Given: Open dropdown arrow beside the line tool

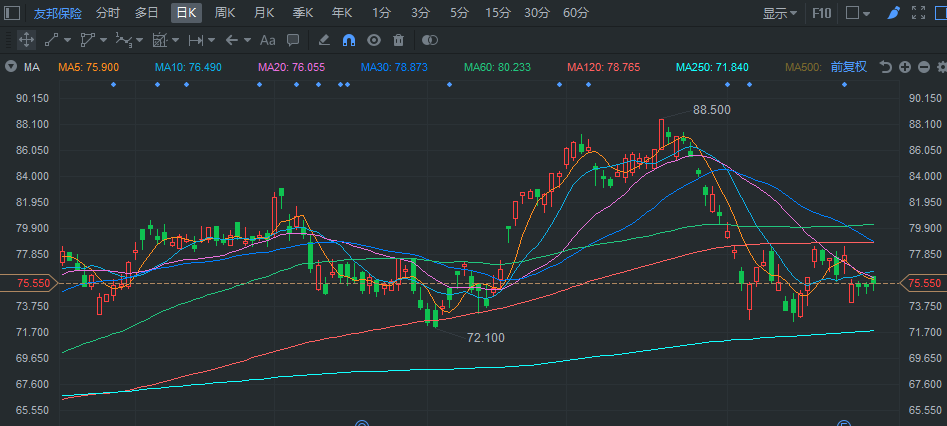Looking at the screenshot, I should click(68, 40).
